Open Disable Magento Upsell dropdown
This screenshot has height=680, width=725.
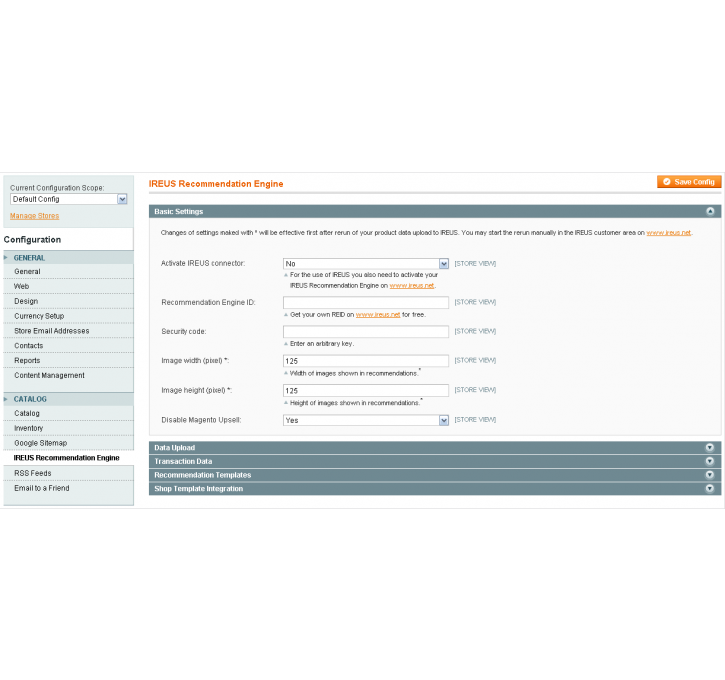366,420
